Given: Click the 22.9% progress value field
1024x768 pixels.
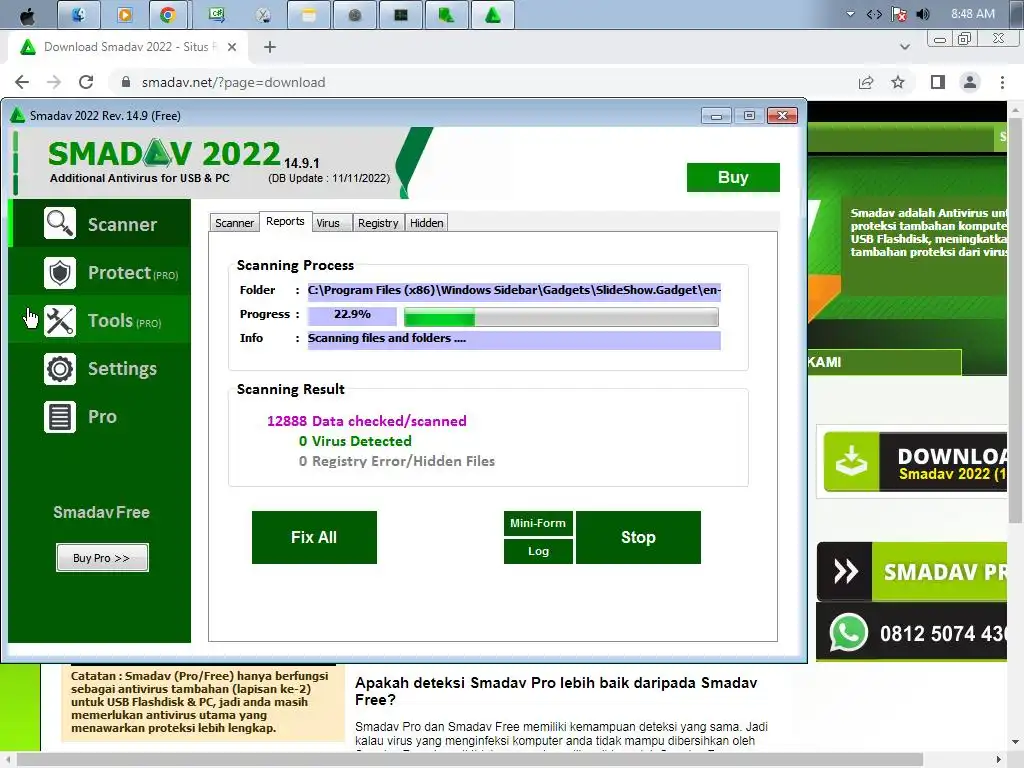Looking at the screenshot, I should 352,315.
